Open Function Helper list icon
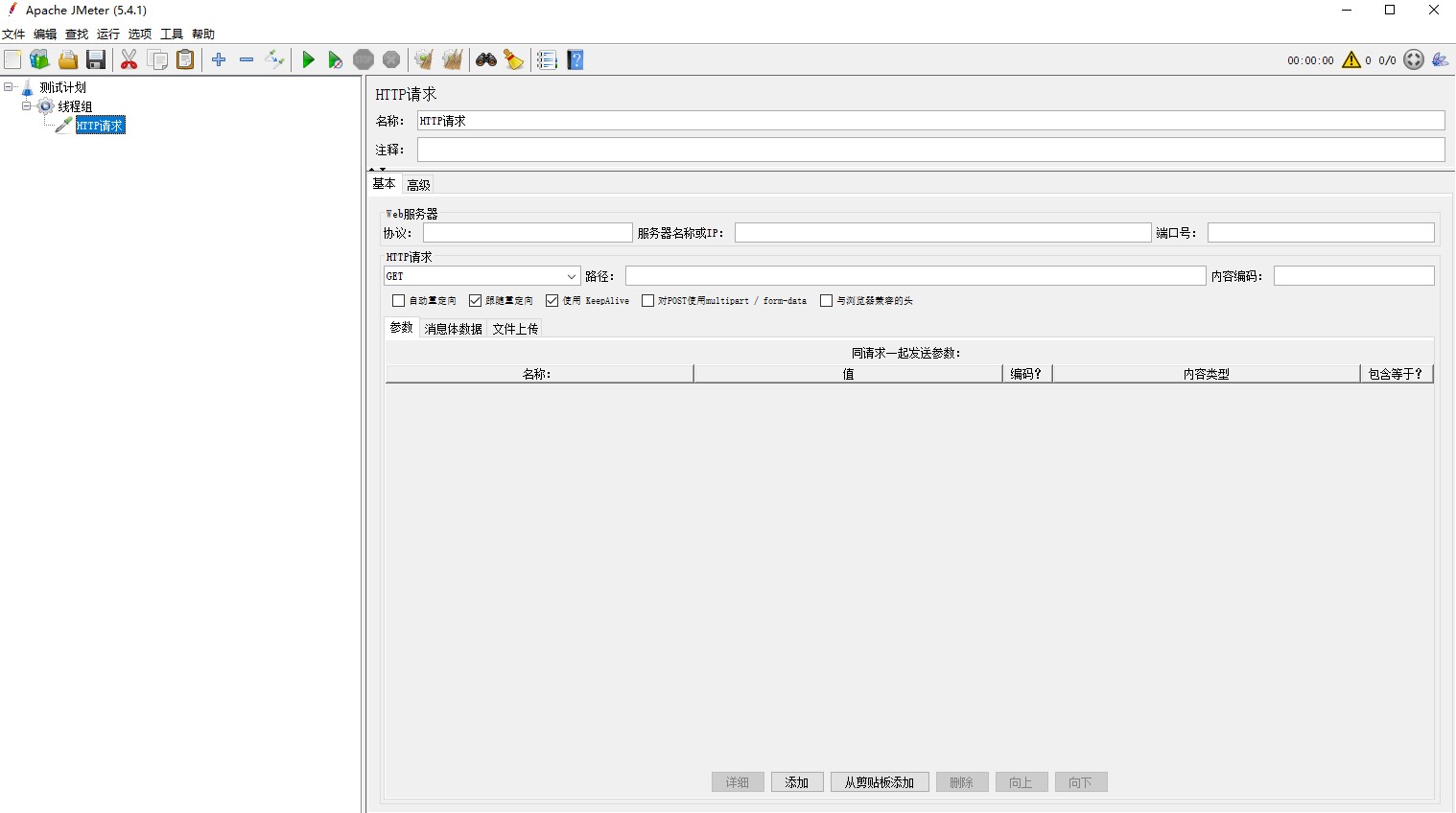This screenshot has width=1456, height=813. coord(547,59)
